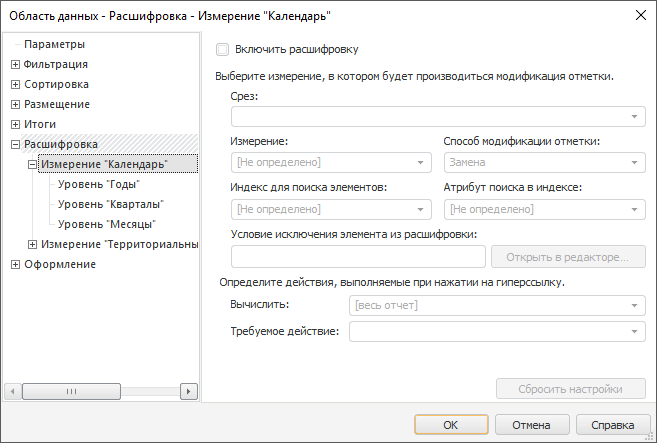
Task: Select "Параметры" in the tree
Action: point(54,44)
